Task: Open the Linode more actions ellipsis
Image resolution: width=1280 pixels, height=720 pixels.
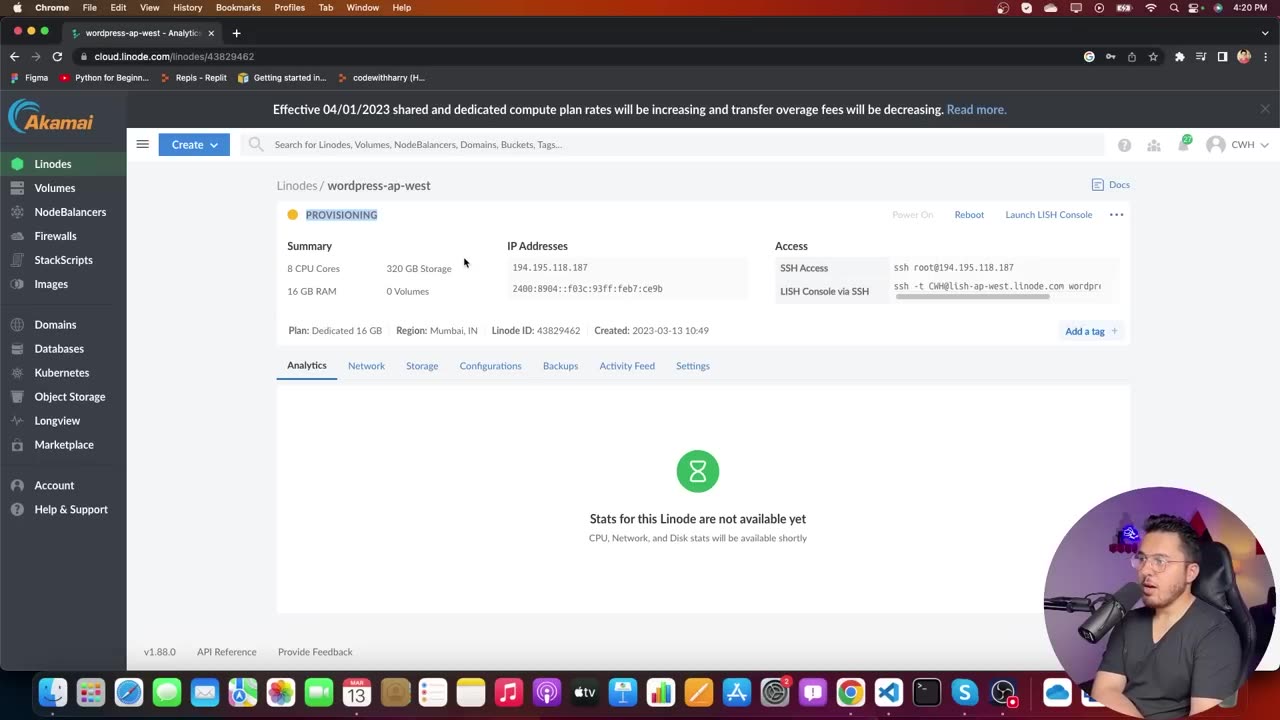Action: pyautogui.click(x=1116, y=215)
